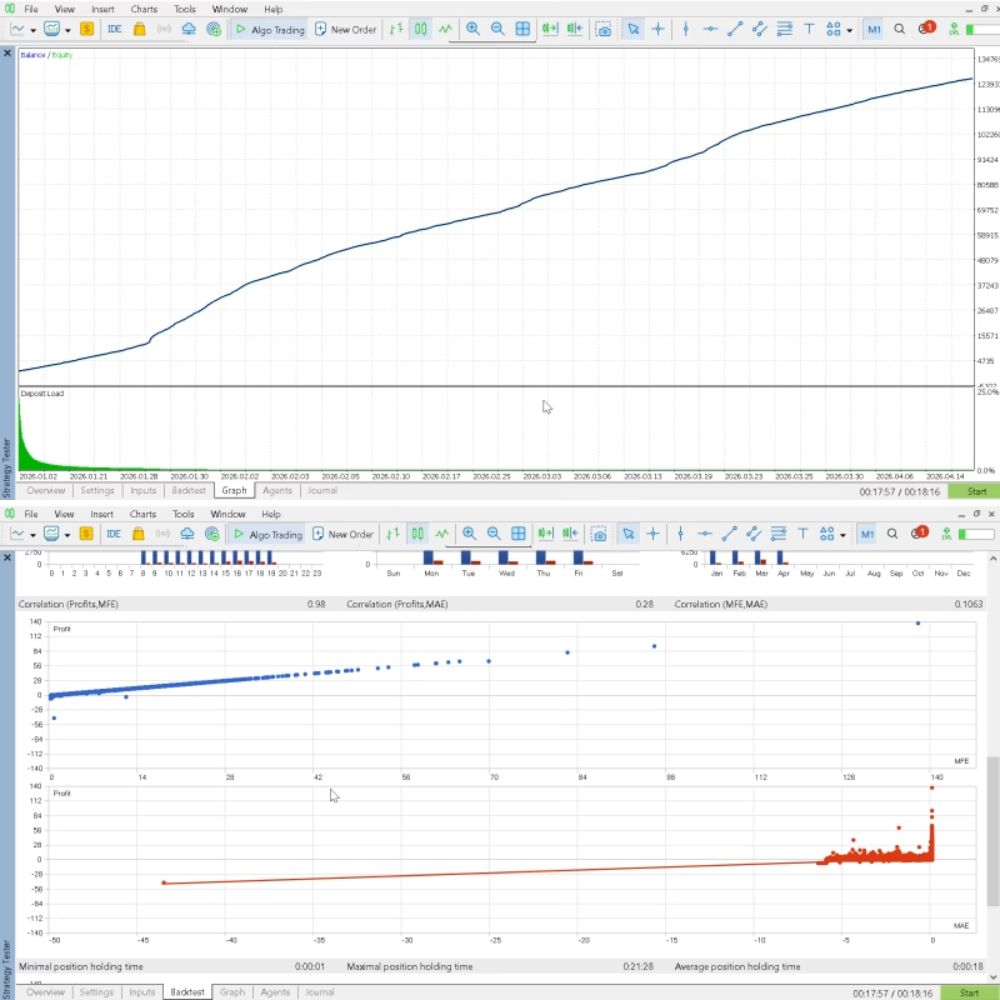This screenshot has height=1000, width=1000.
Task: Enable the standard arrow cursor in bottom window
Action: [628, 534]
